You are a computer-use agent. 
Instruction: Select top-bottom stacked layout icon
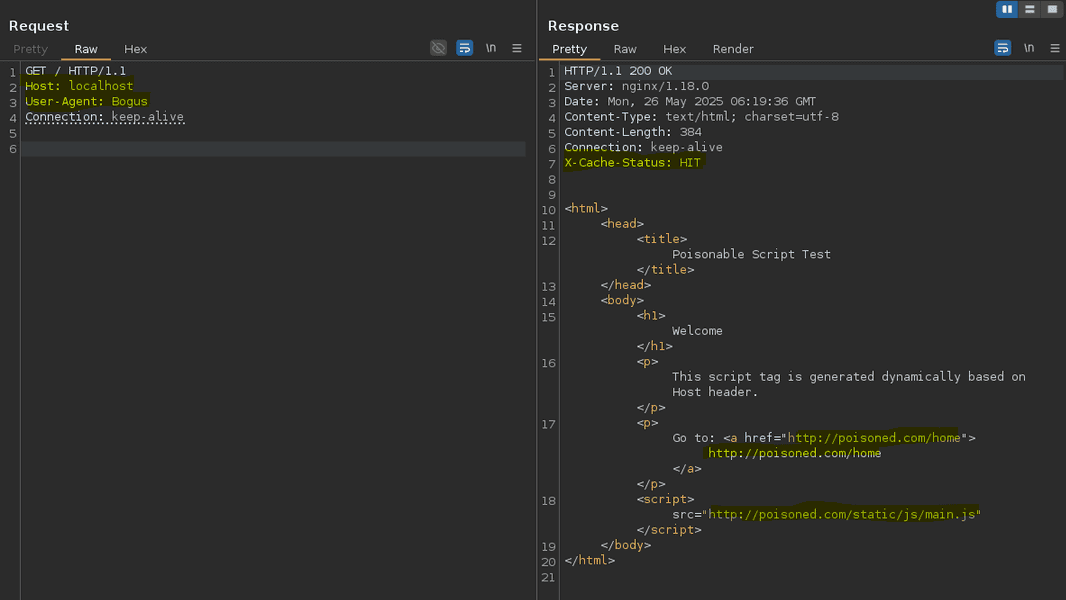pos(1029,9)
